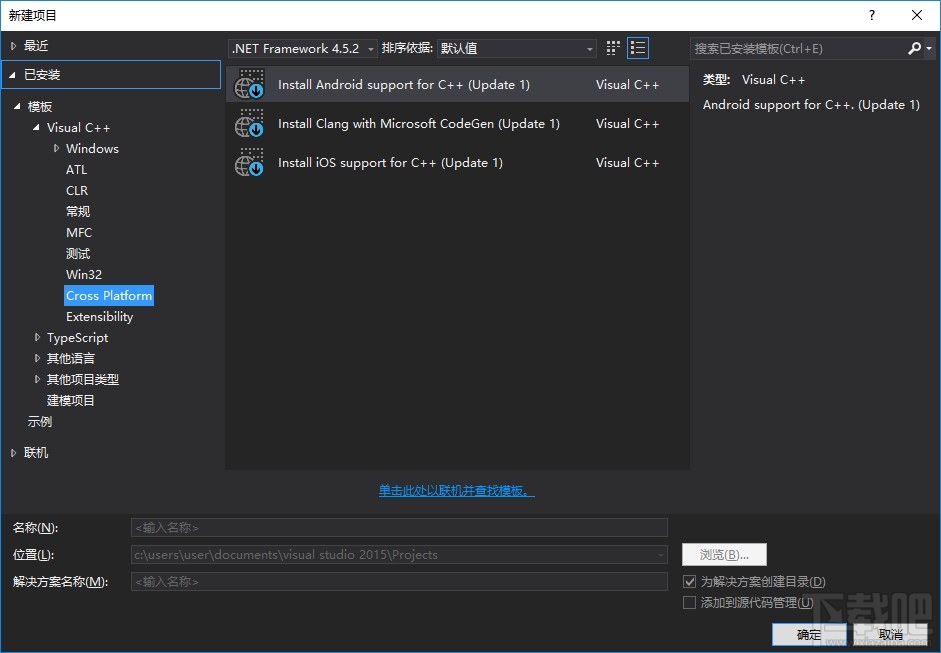Select Extensibility in the template tree
This screenshot has width=941, height=653.
point(99,317)
